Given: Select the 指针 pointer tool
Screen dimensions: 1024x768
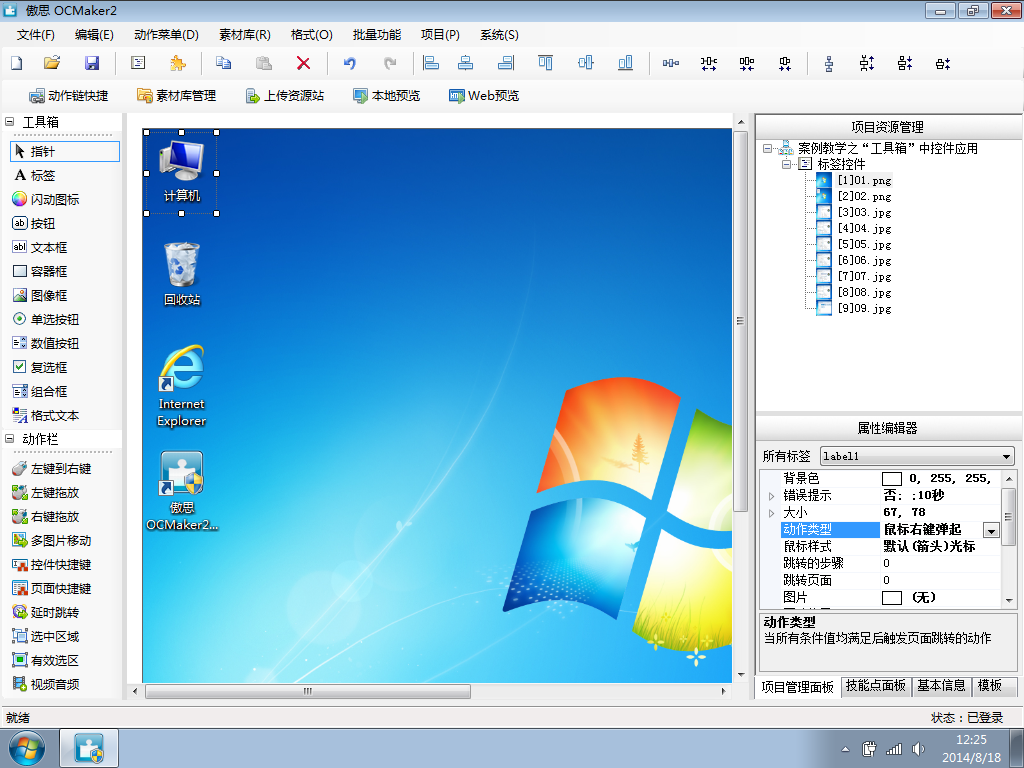Looking at the screenshot, I should [x=65, y=152].
